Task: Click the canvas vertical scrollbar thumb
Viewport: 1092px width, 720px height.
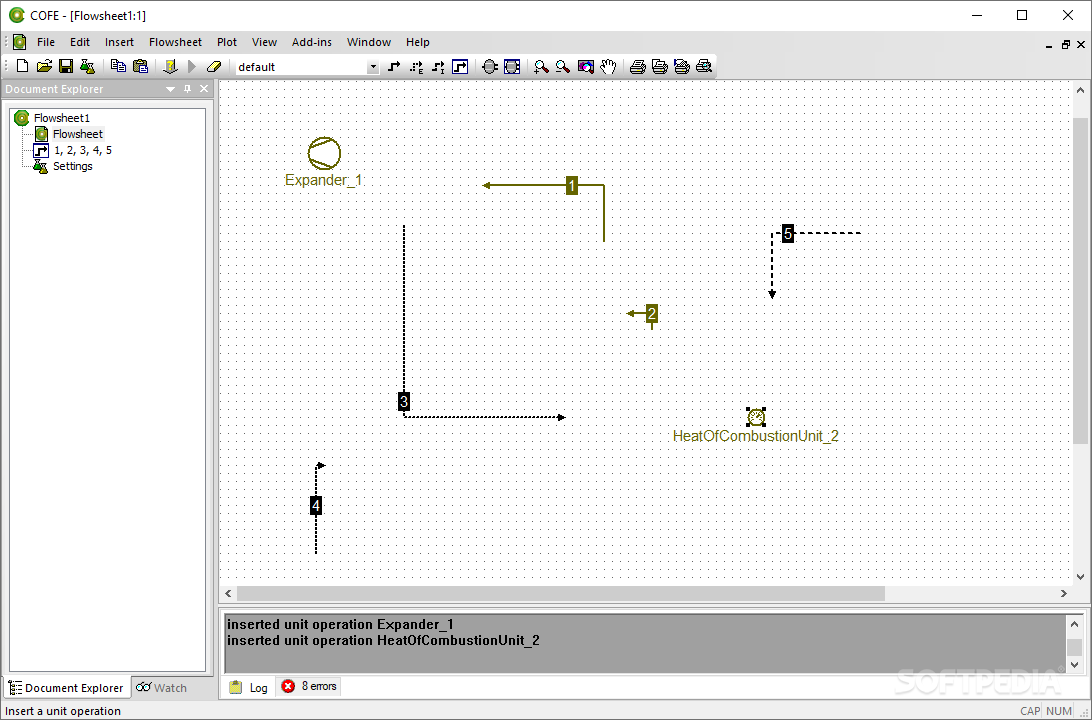Action: (x=1079, y=281)
